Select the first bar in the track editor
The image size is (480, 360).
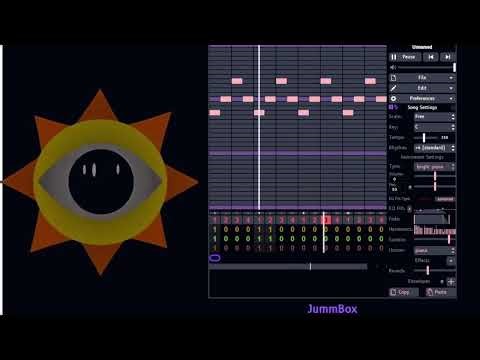pos(215,220)
